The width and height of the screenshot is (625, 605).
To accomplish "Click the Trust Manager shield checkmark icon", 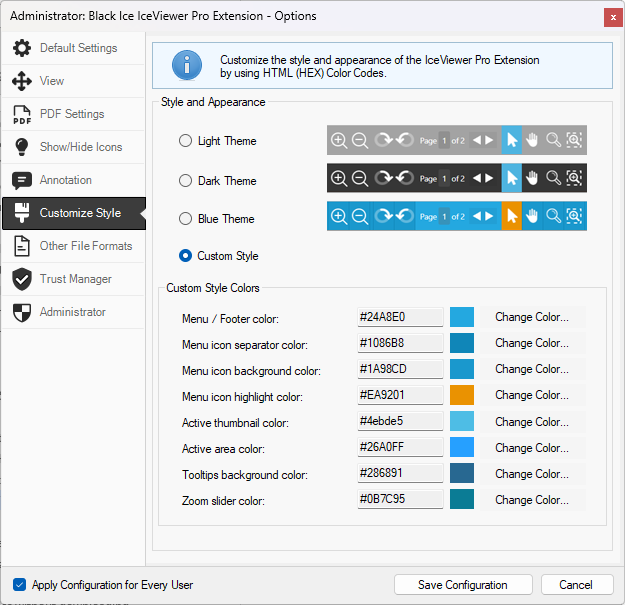I will (x=22, y=279).
